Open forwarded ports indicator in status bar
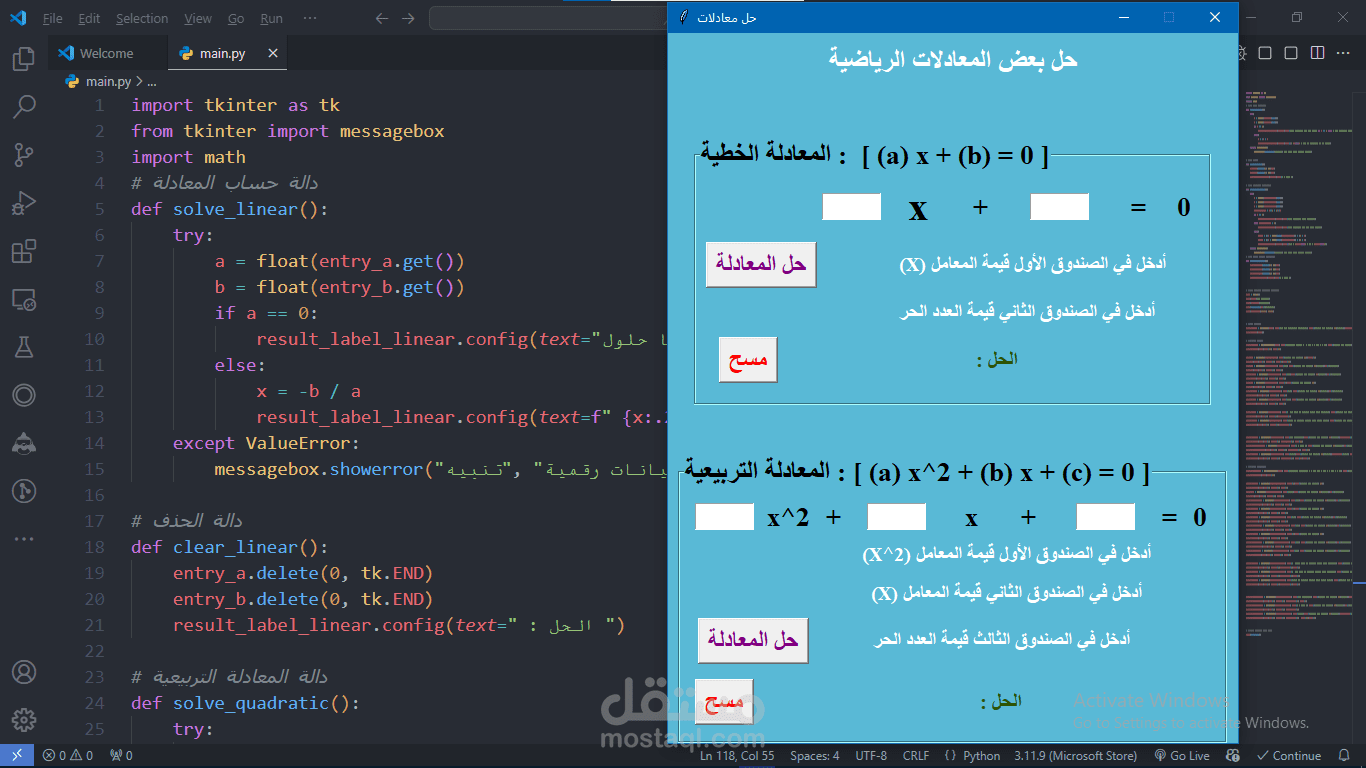1366x768 pixels. pos(121,756)
